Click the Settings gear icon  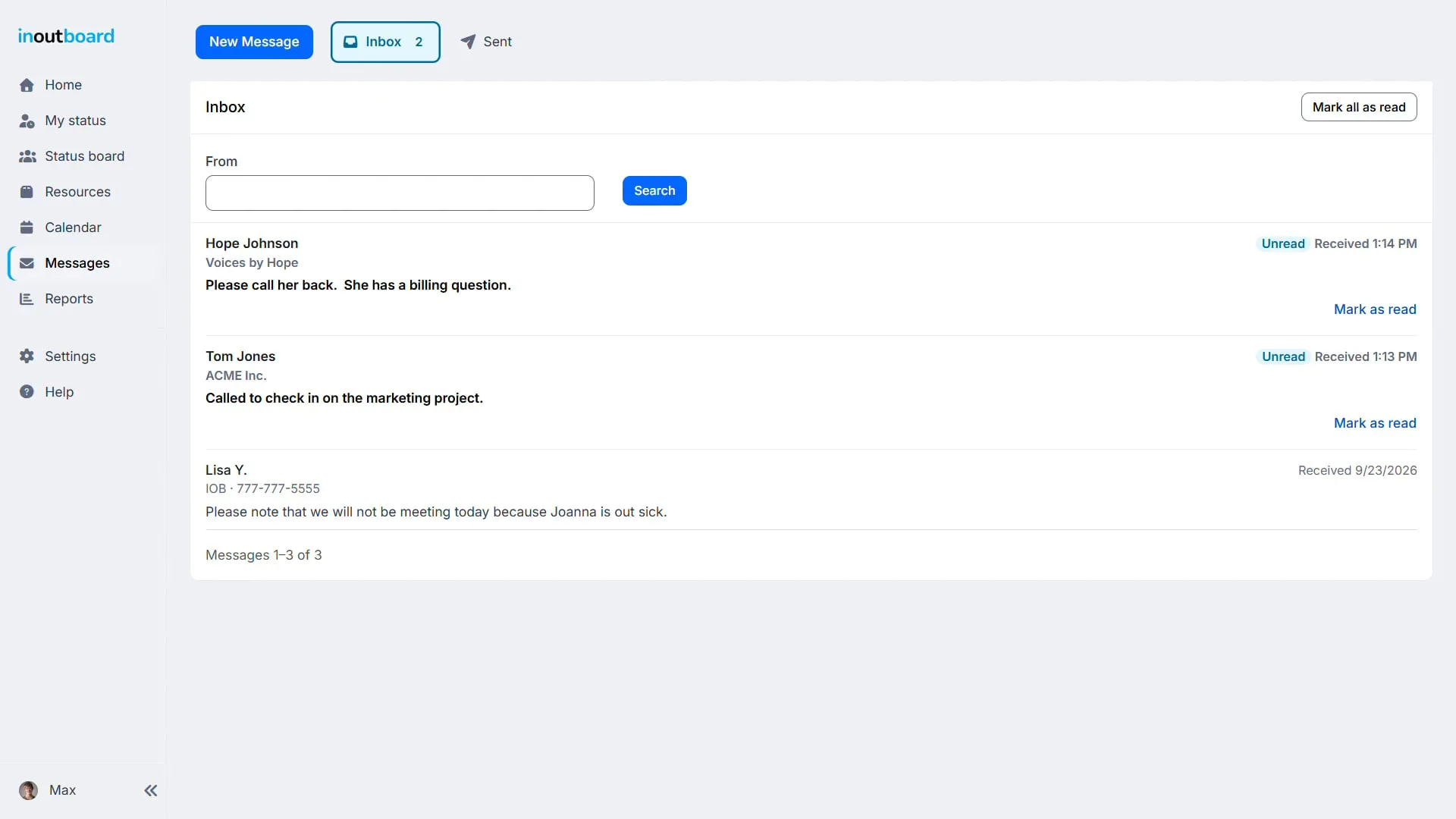pyautogui.click(x=27, y=356)
